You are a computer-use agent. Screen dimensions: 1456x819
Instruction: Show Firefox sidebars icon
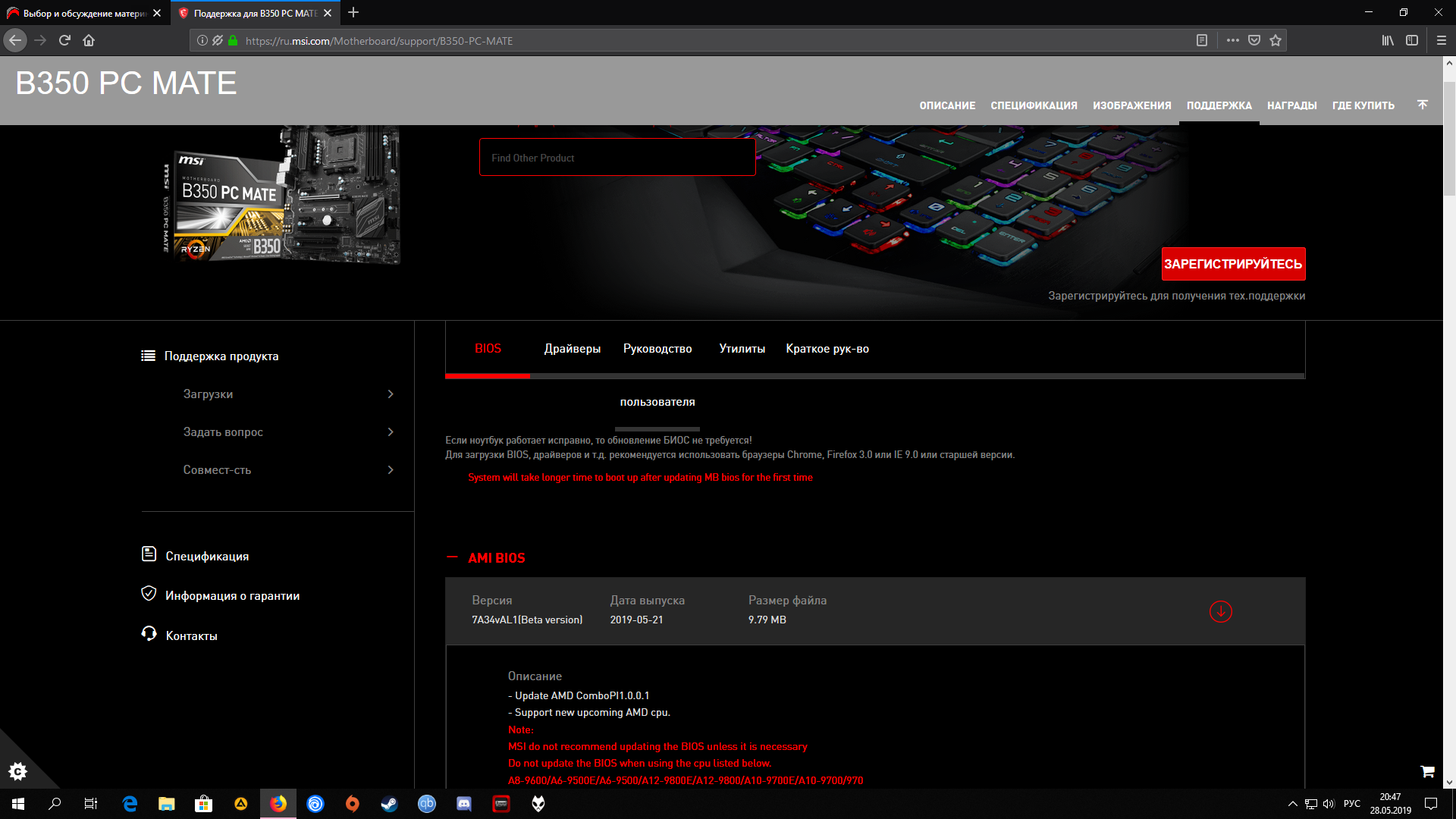[1412, 40]
